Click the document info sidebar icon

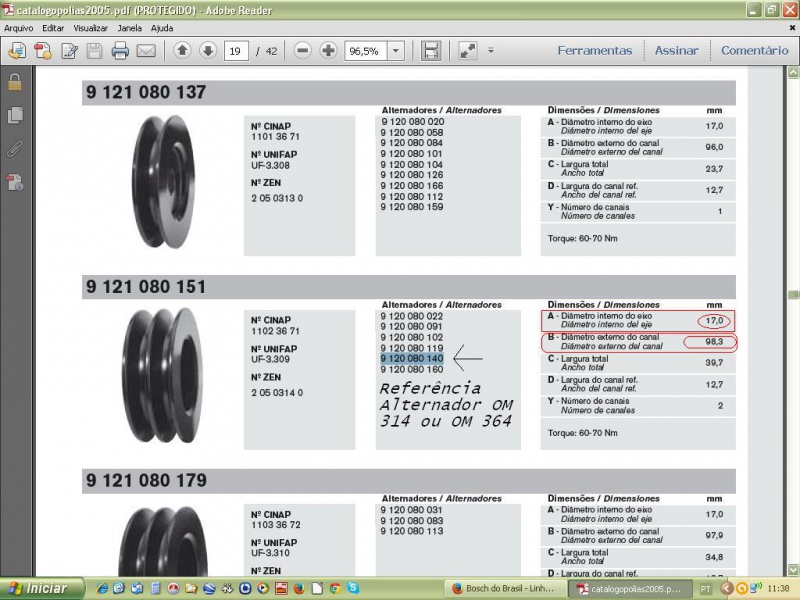(x=15, y=183)
